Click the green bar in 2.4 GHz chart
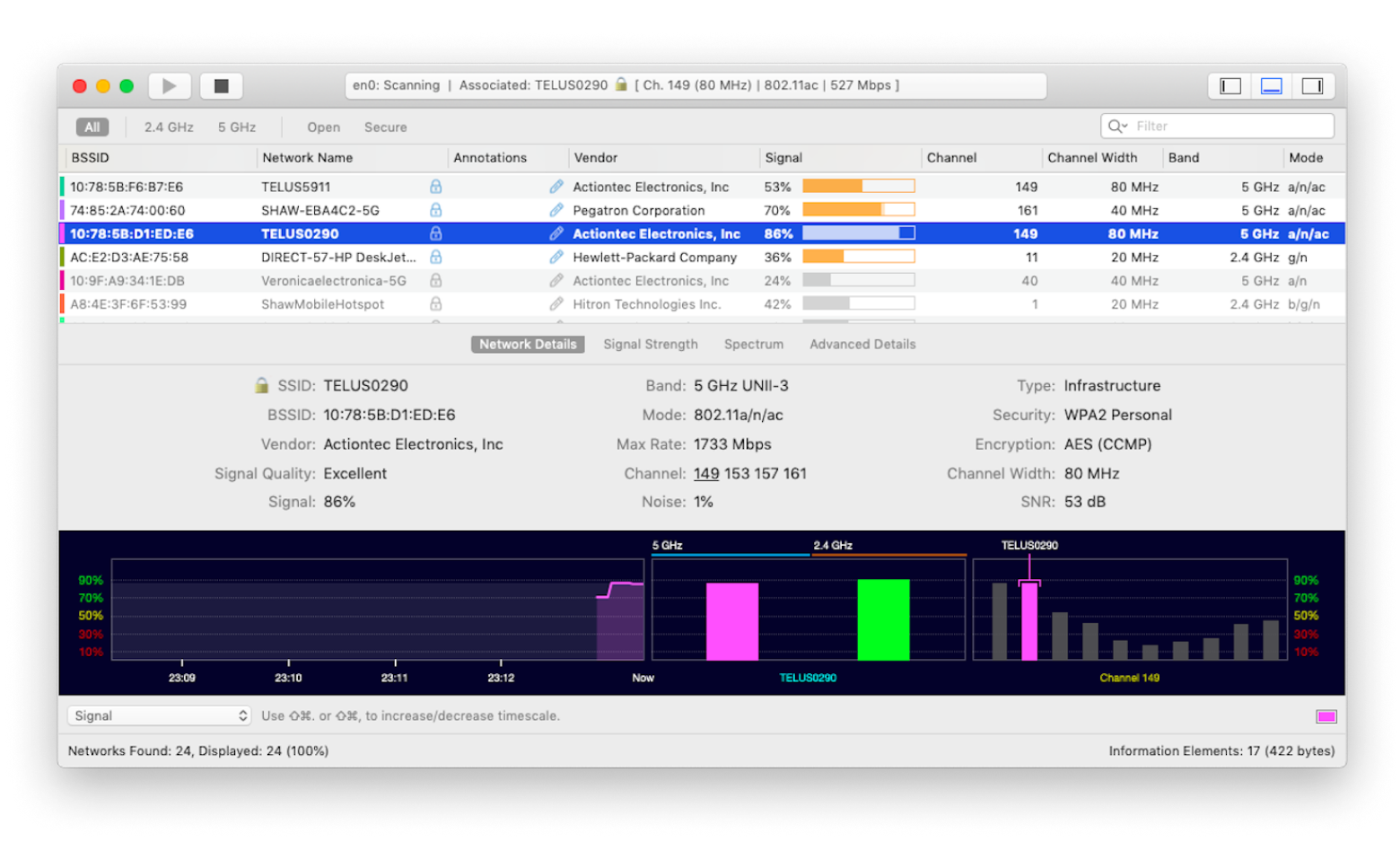The height and width of the screenshot is (851, 1400). click(883, 619)
